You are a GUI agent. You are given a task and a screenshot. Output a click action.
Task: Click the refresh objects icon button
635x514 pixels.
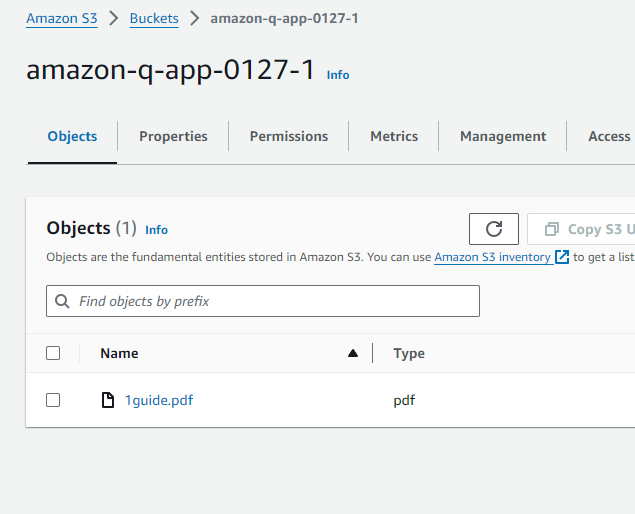(494, 229)
